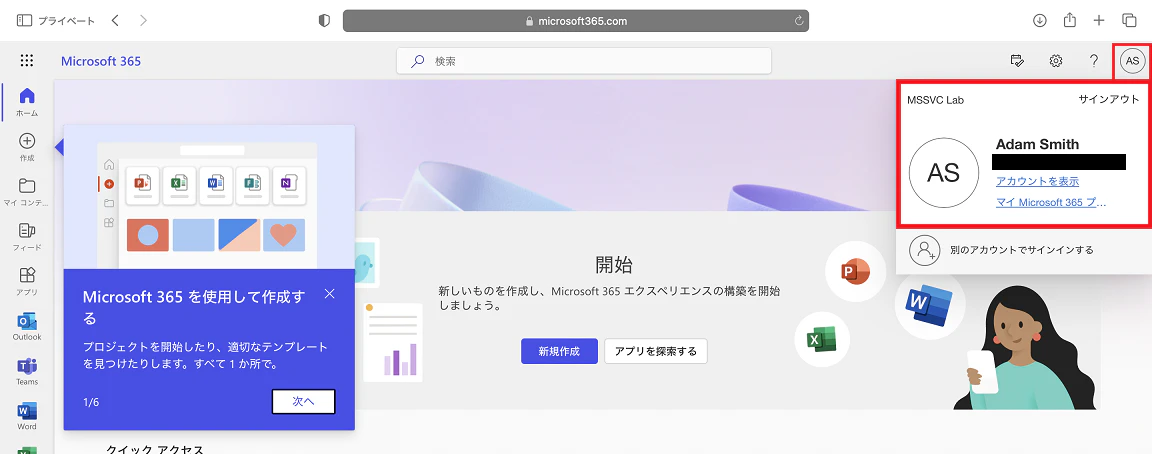
Task: Click the PowerPoint icon in hero area
Action: click(x=853, y=271)
